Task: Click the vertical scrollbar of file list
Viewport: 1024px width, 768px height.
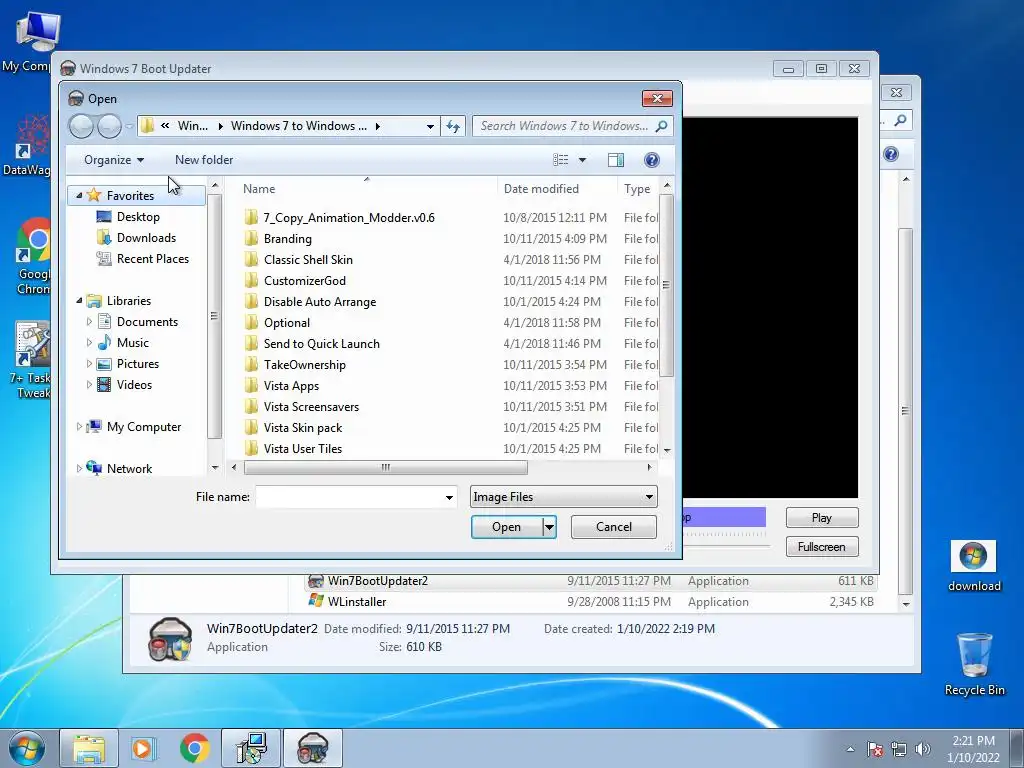Action: 666,285
